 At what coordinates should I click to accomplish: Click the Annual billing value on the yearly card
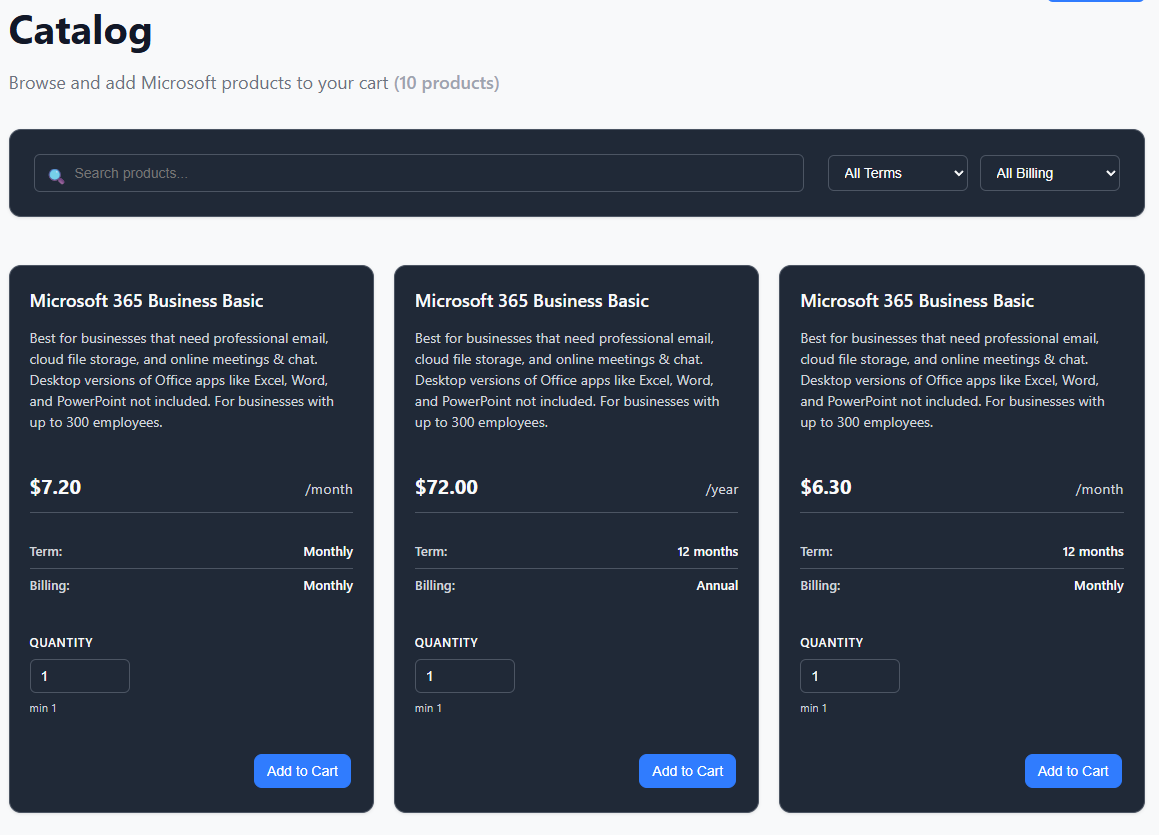pyautogui.click(x=717, y=586)
